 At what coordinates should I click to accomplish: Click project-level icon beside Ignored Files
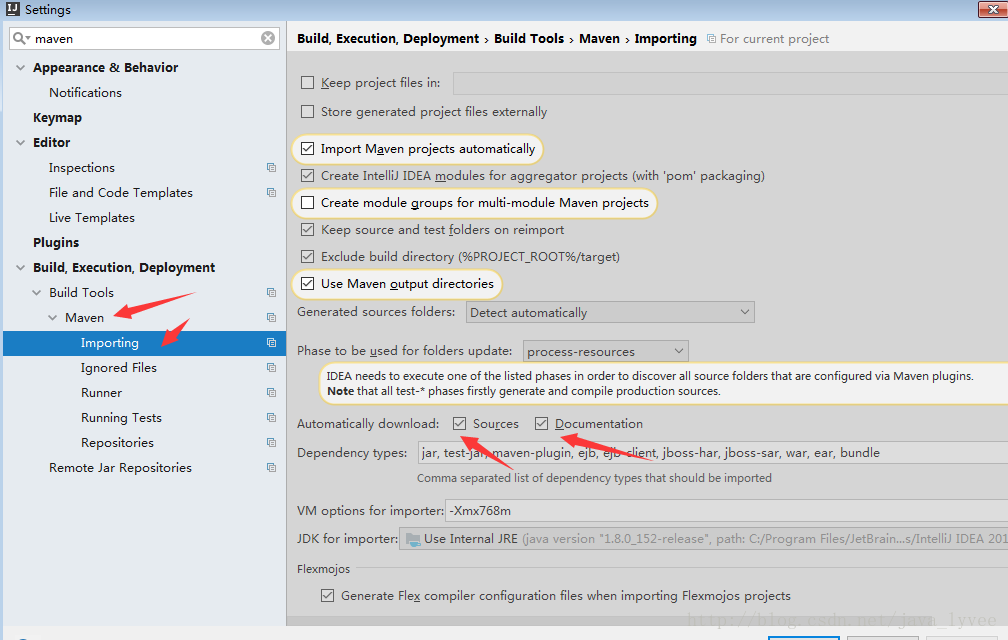pyautogui.click(x=271, y=368)
